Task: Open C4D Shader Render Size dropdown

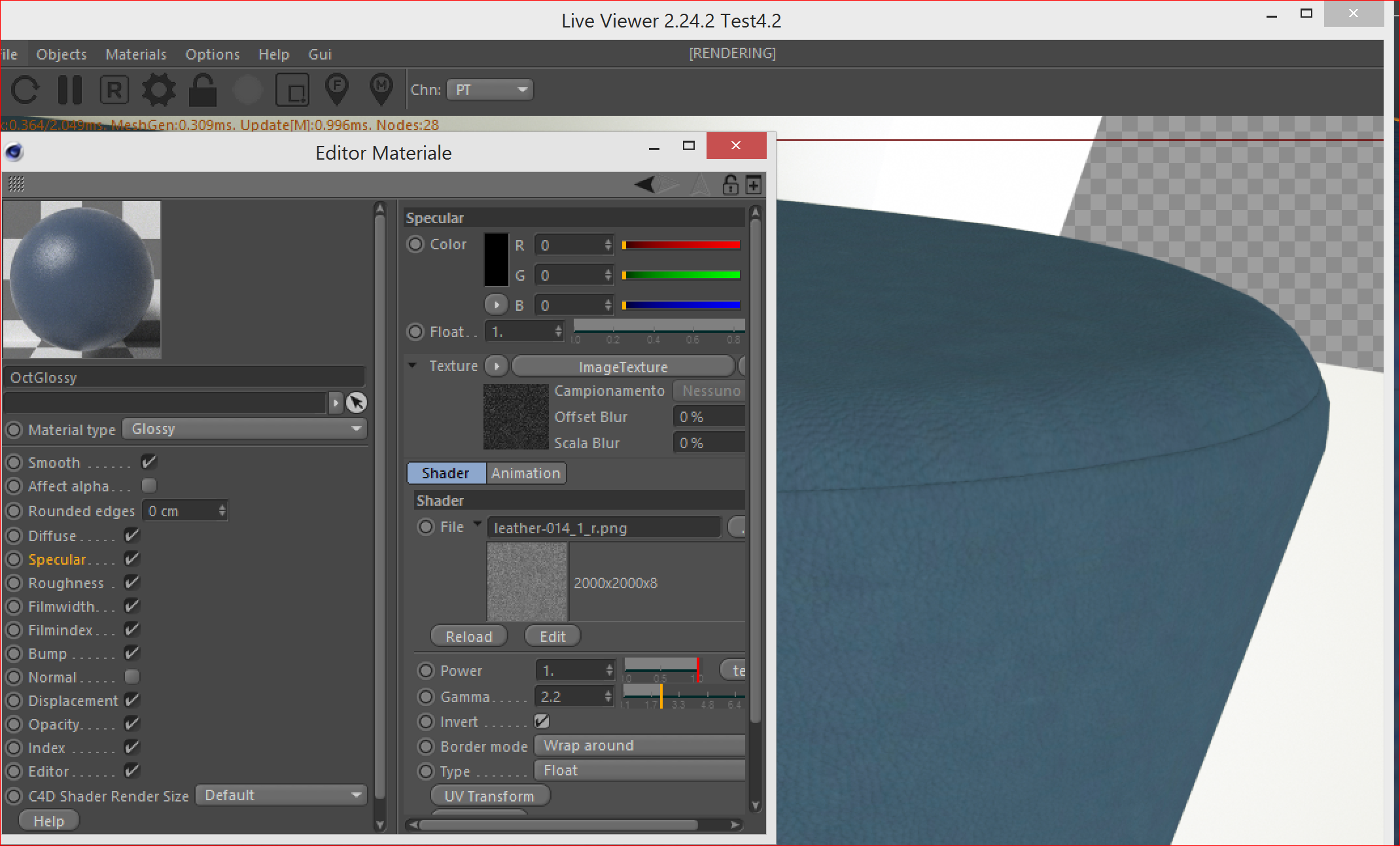Action: (x=281, y=796)
